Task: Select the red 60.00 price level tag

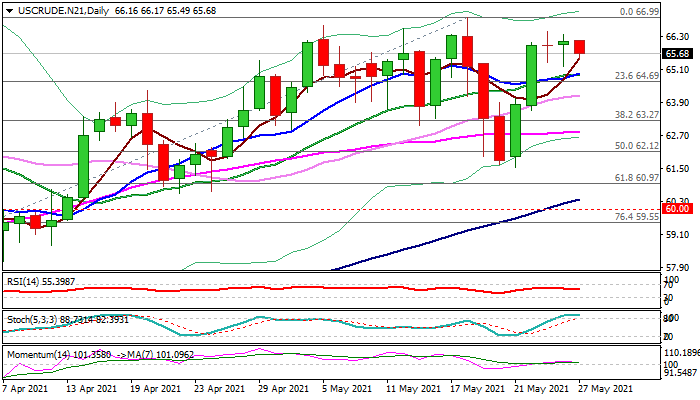Action: tap(679, 209)
